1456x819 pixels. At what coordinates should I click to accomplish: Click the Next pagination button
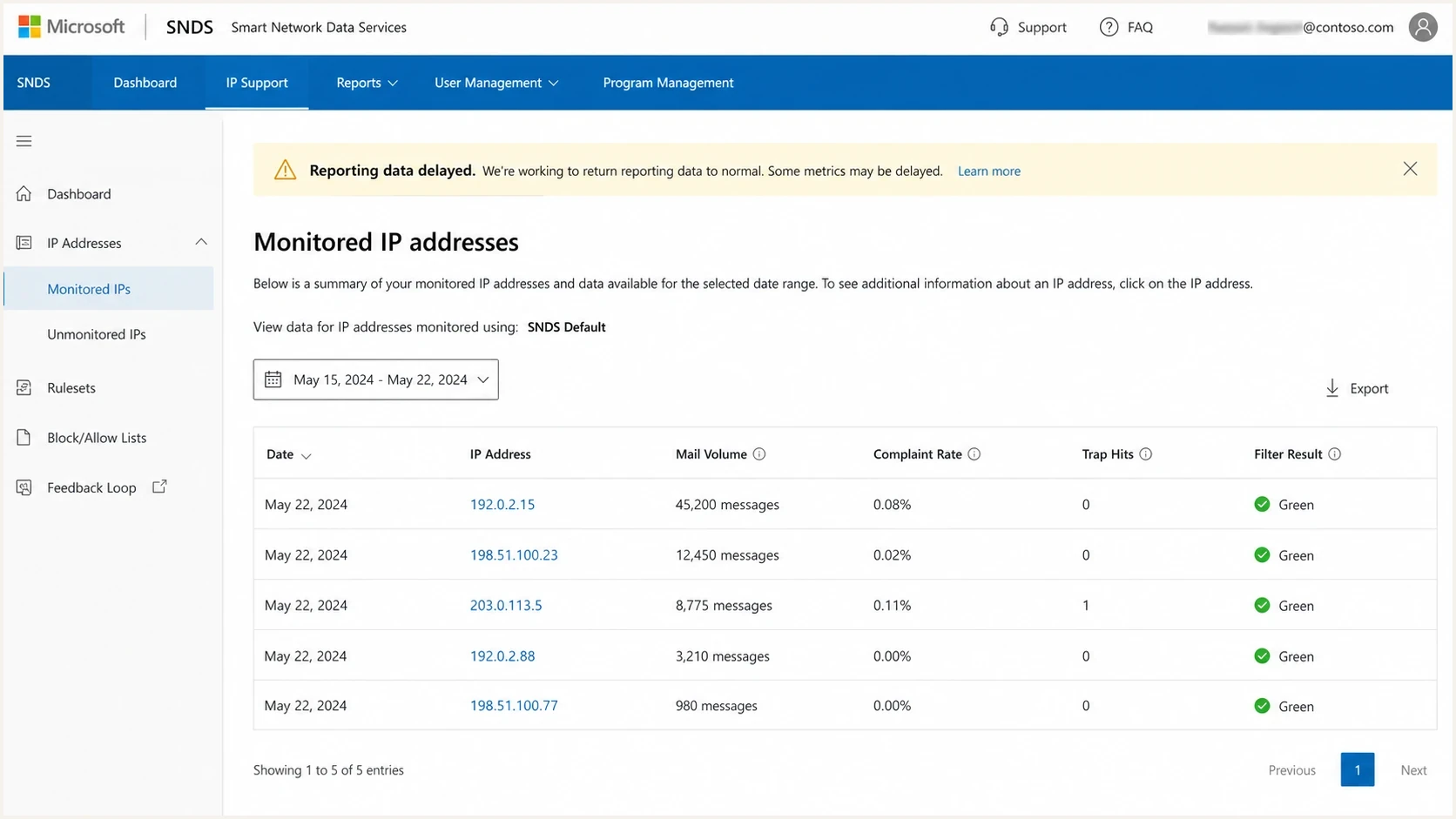tap(1413, 770)
